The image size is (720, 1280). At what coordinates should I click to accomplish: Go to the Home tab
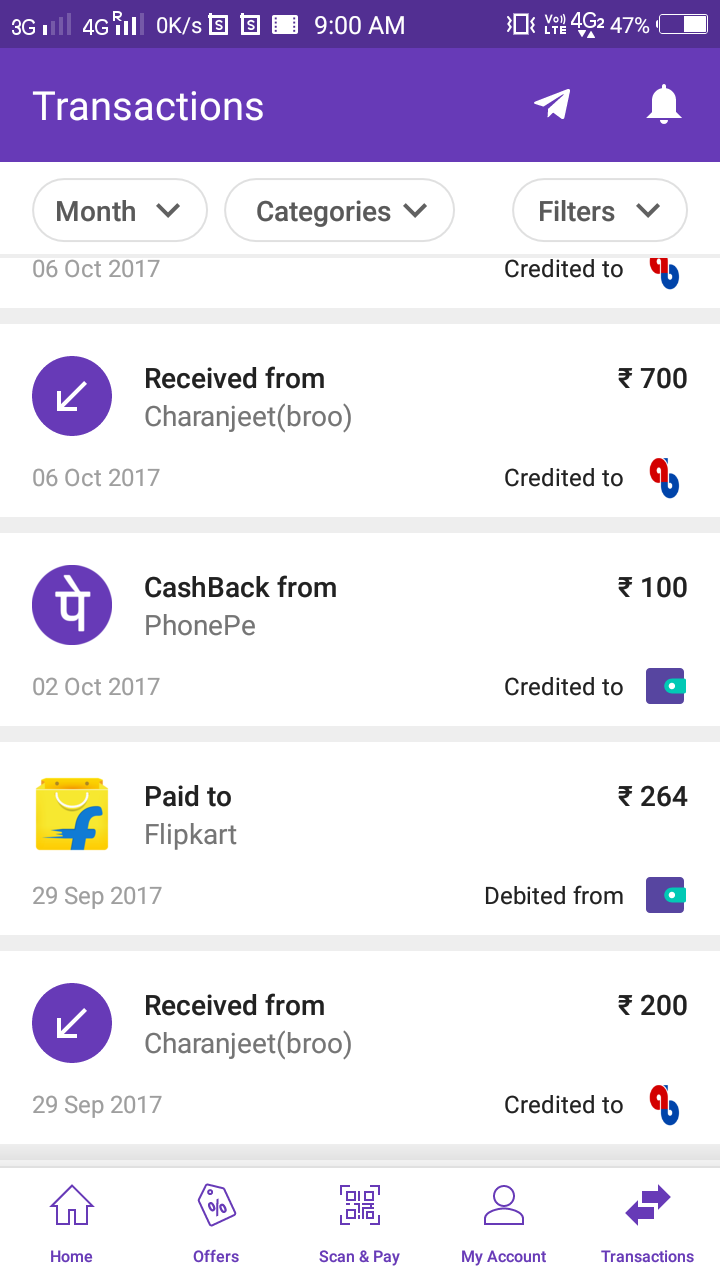tap(71, 1224)
